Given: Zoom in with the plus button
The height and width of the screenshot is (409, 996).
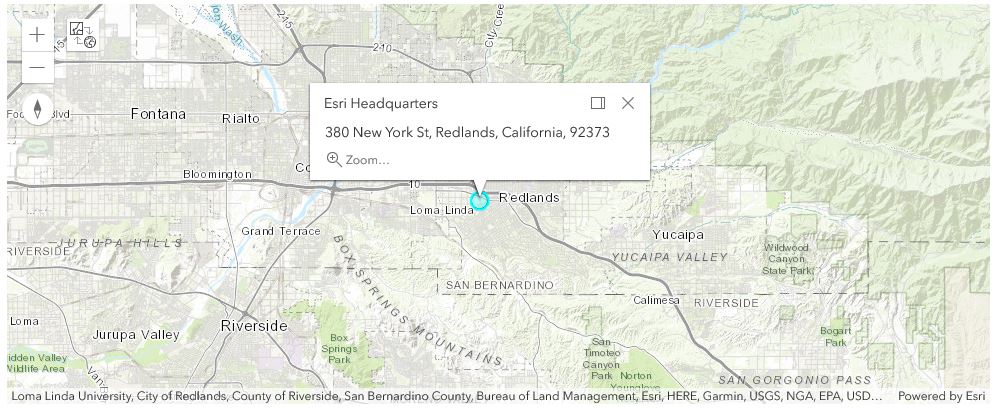Looking at the screenshot, I should 37,35.
